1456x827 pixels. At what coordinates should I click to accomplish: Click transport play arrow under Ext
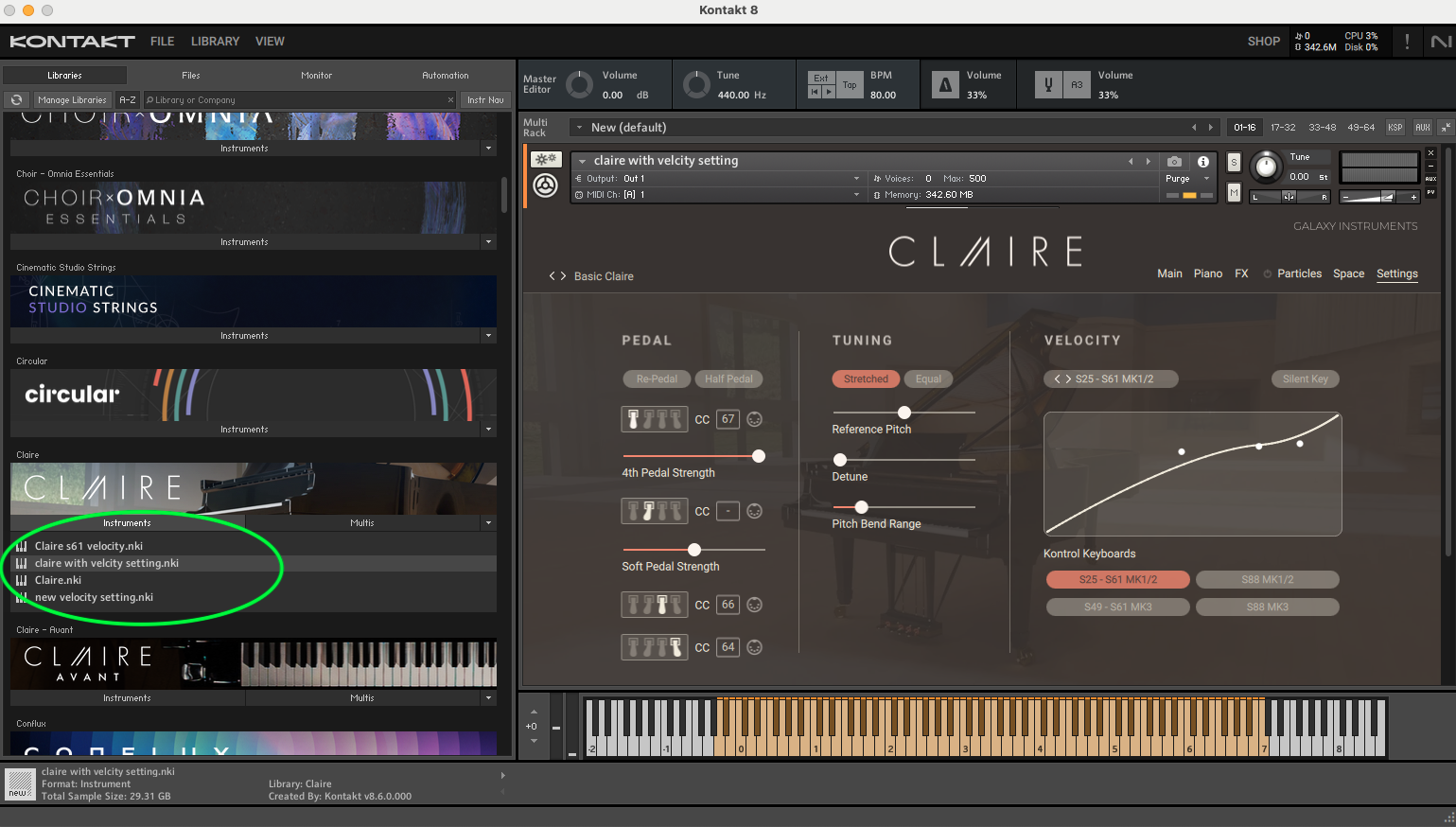pyautogui.click(x=829, y=92)
